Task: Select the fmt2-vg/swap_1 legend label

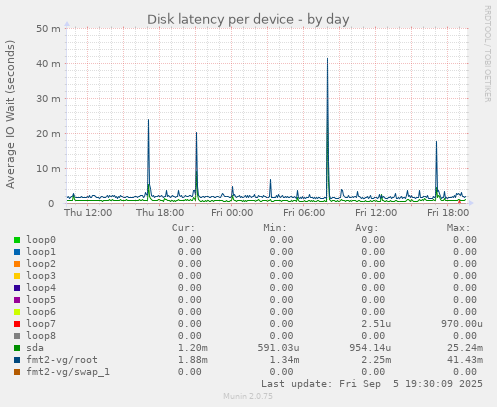Action: click(68, 372)
